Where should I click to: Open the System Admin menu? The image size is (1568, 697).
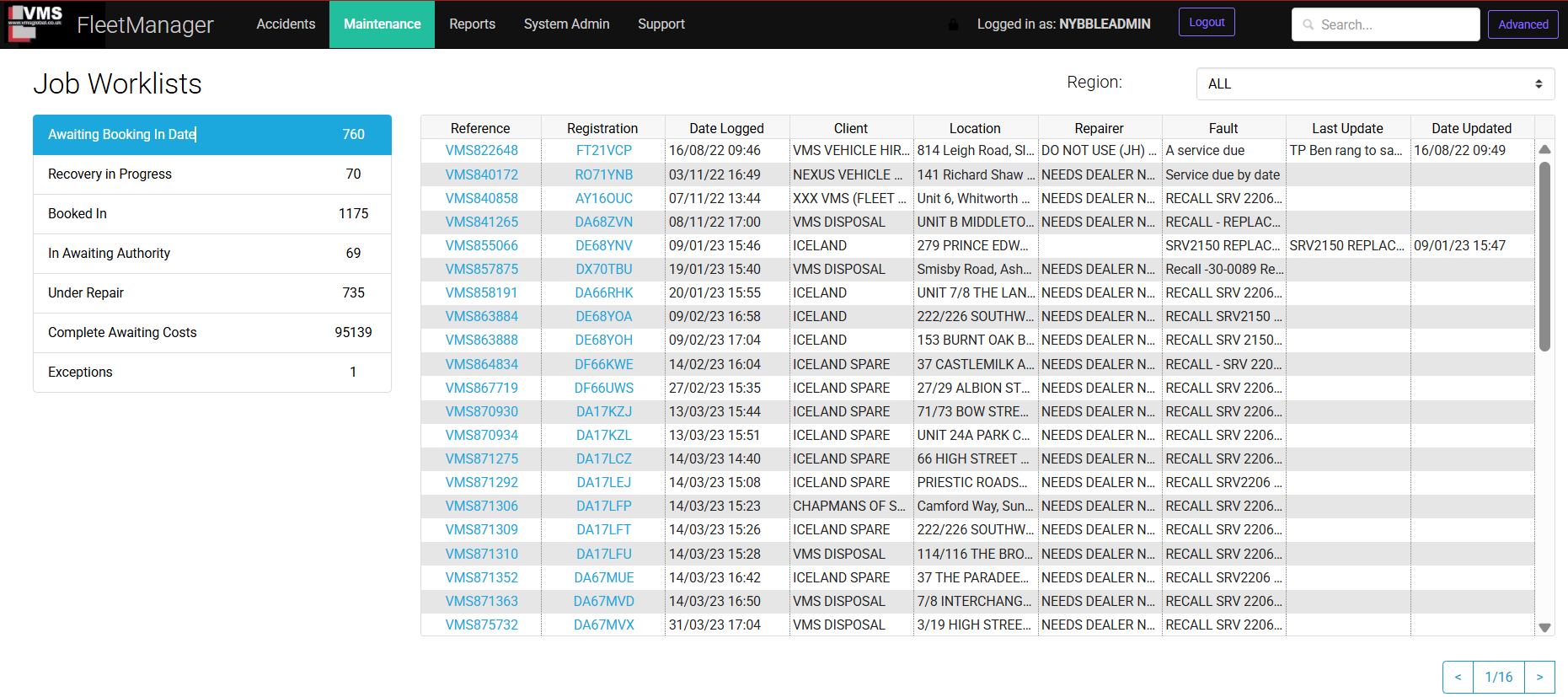click(x=566, y=24)
